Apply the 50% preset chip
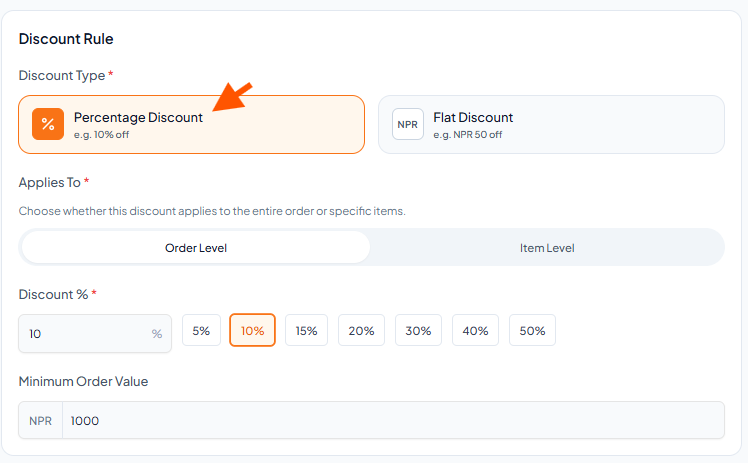The width and height of the screenshot is (748, 463). [x=532, y=330]
